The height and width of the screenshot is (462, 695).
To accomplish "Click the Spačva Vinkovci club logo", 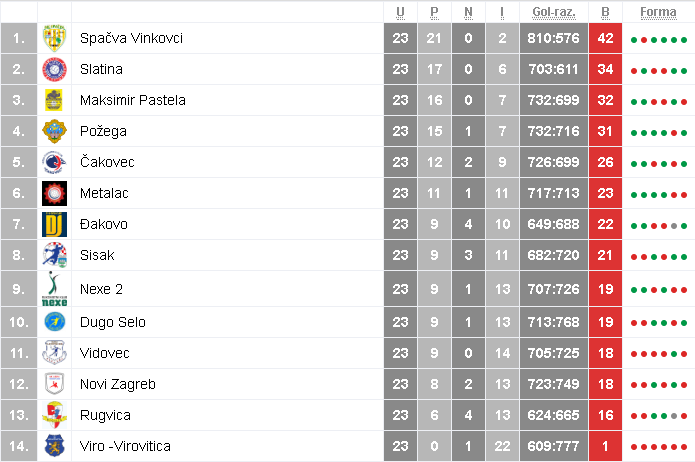I will [x=53, y=39].
